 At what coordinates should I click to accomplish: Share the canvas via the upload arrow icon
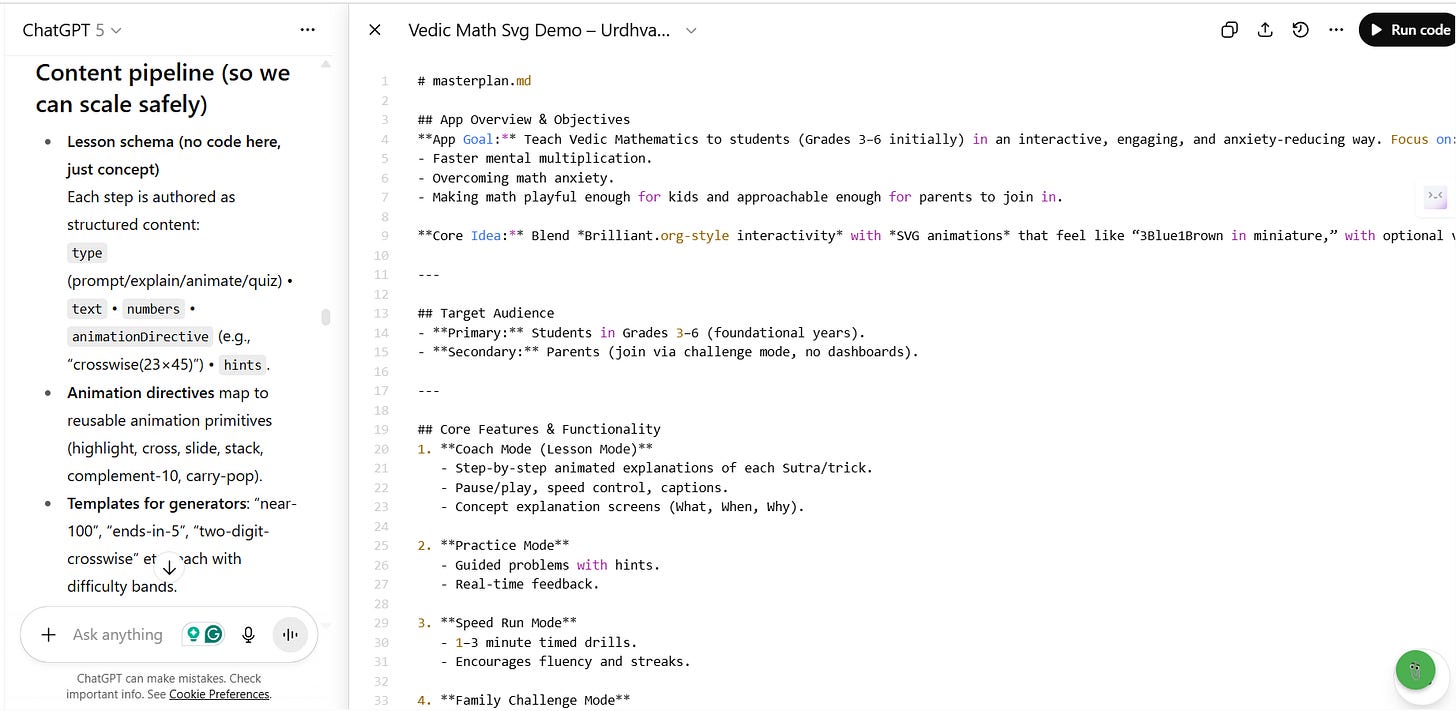(1265, 30)
